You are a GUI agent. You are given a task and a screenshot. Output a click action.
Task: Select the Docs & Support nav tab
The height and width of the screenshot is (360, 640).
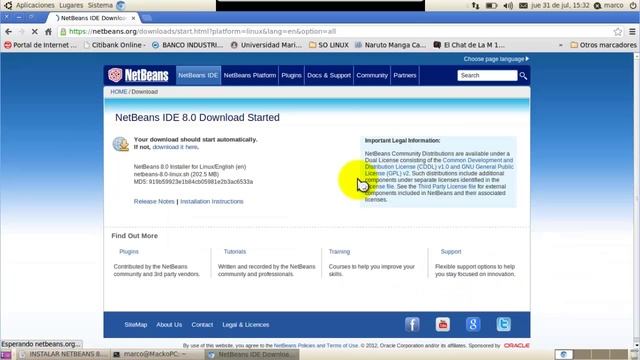click(x=329, y=76)
